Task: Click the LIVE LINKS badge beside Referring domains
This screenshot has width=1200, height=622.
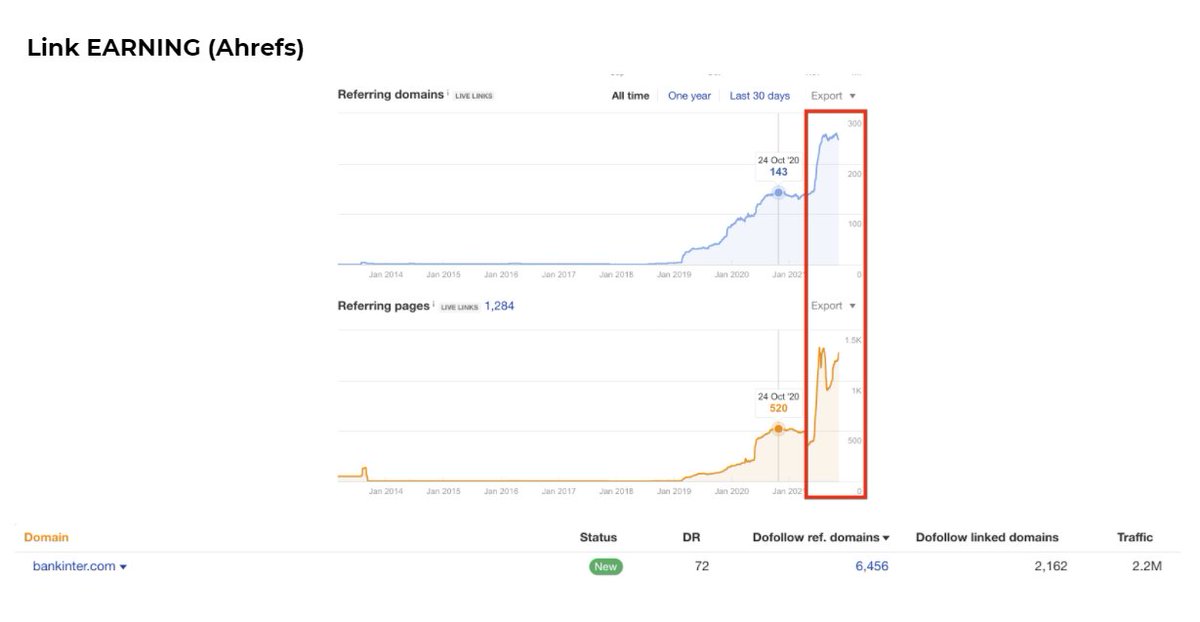Action: click(474, 96)
